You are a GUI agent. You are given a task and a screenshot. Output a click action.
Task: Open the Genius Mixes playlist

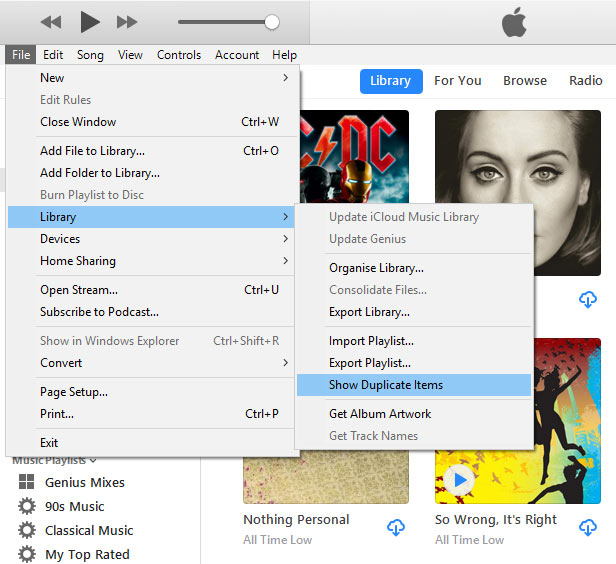(x=85, y=482)
